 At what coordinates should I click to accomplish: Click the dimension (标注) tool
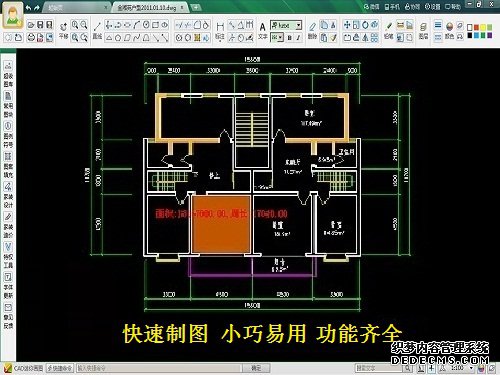(x=220, y=31)
